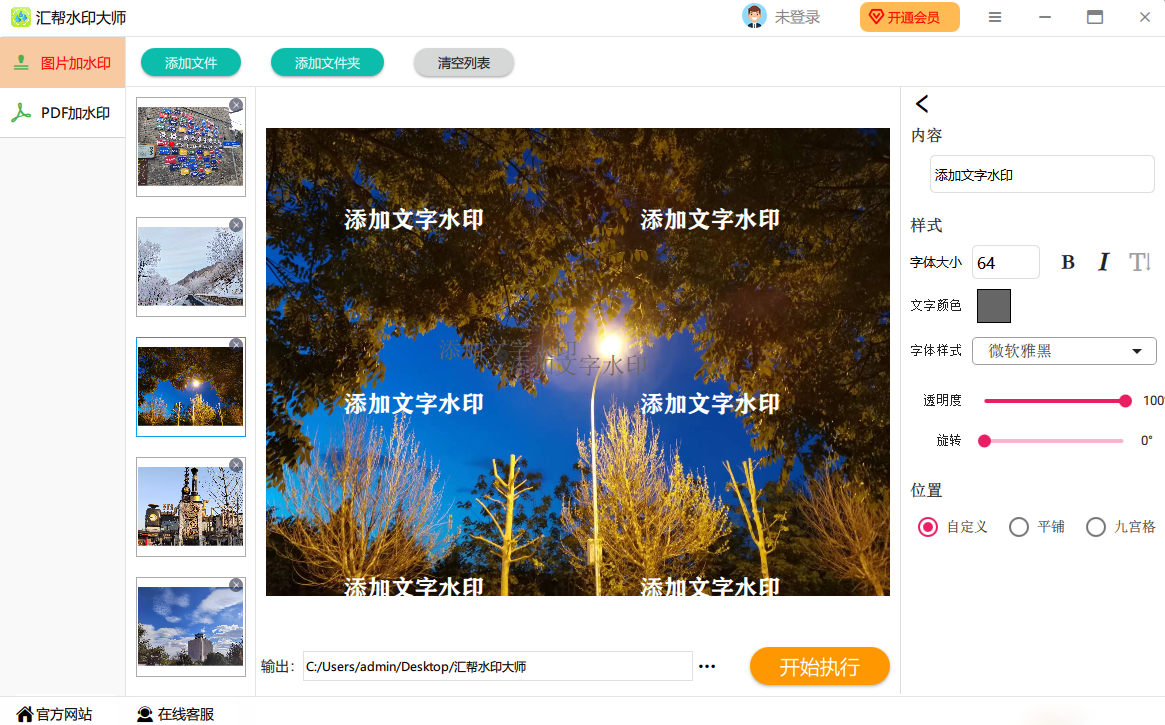Remove the snowy trees thumbnail image
The width and height of the screenshot is (1165, 725).
(x=236, y=225)
